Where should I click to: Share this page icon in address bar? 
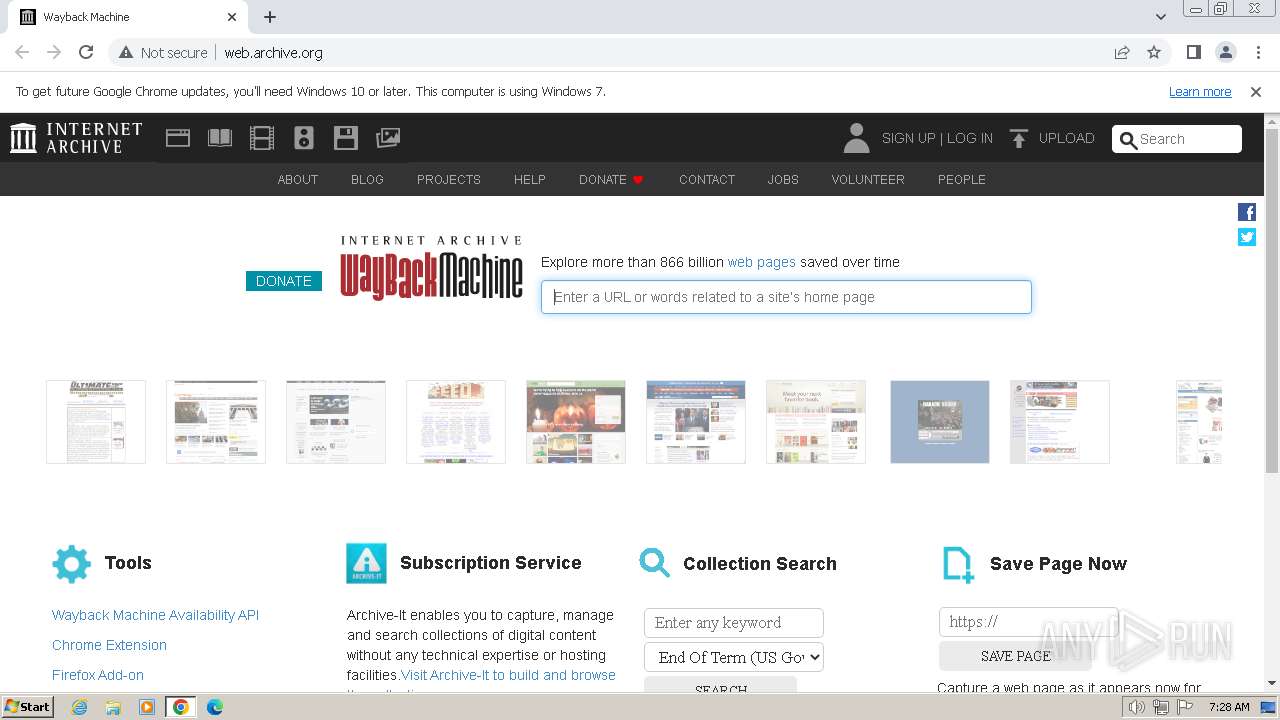pyautogui.click(x=1122, y=52)
